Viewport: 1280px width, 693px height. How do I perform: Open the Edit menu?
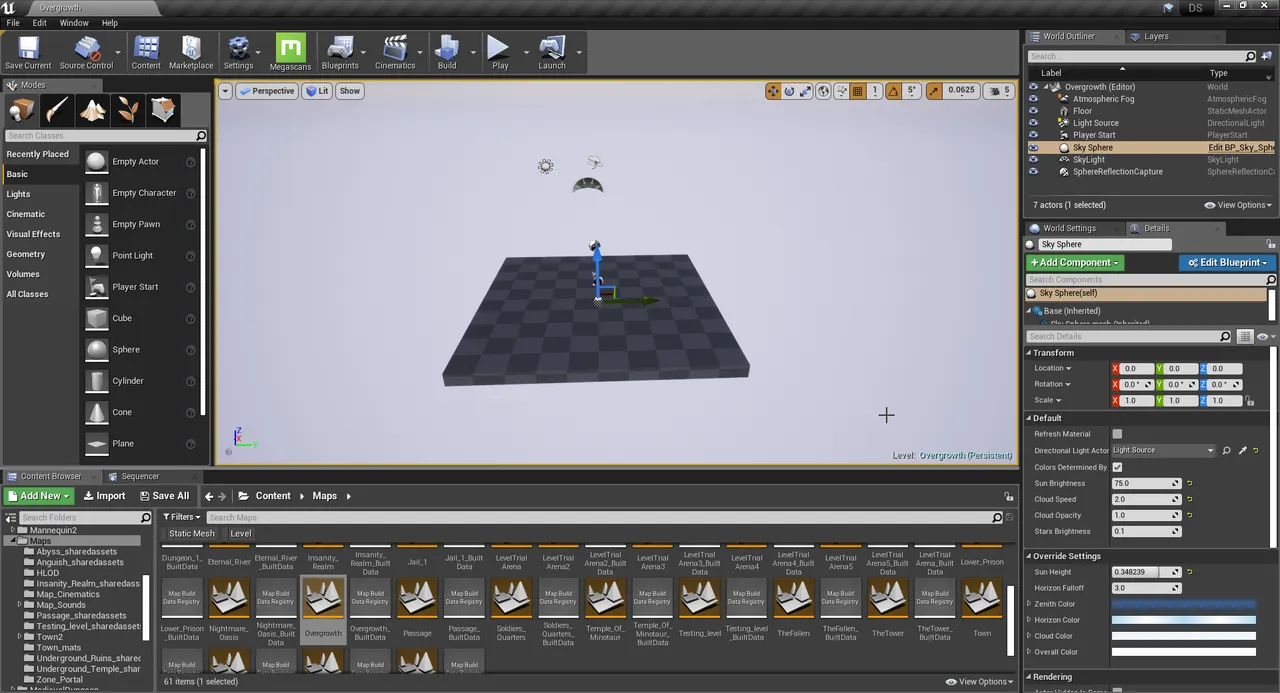[x=40, y=23]
